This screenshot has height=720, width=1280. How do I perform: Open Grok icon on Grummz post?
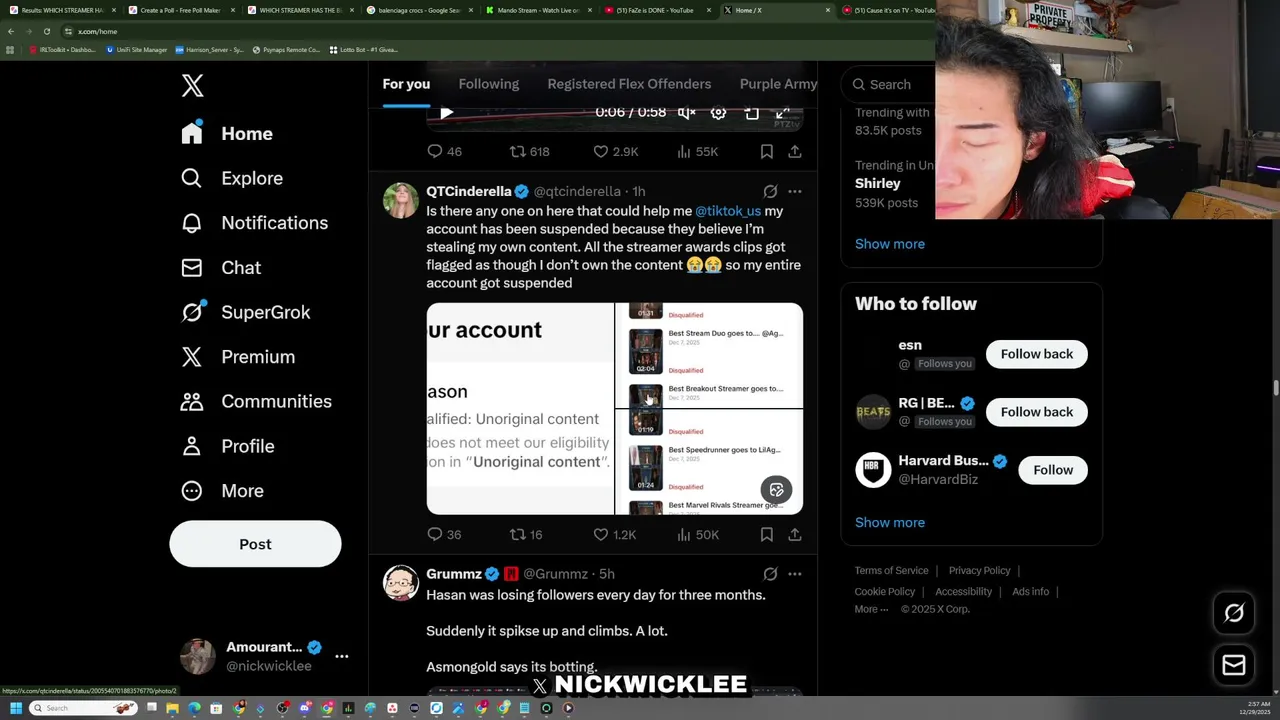click(x=770, y=574)
